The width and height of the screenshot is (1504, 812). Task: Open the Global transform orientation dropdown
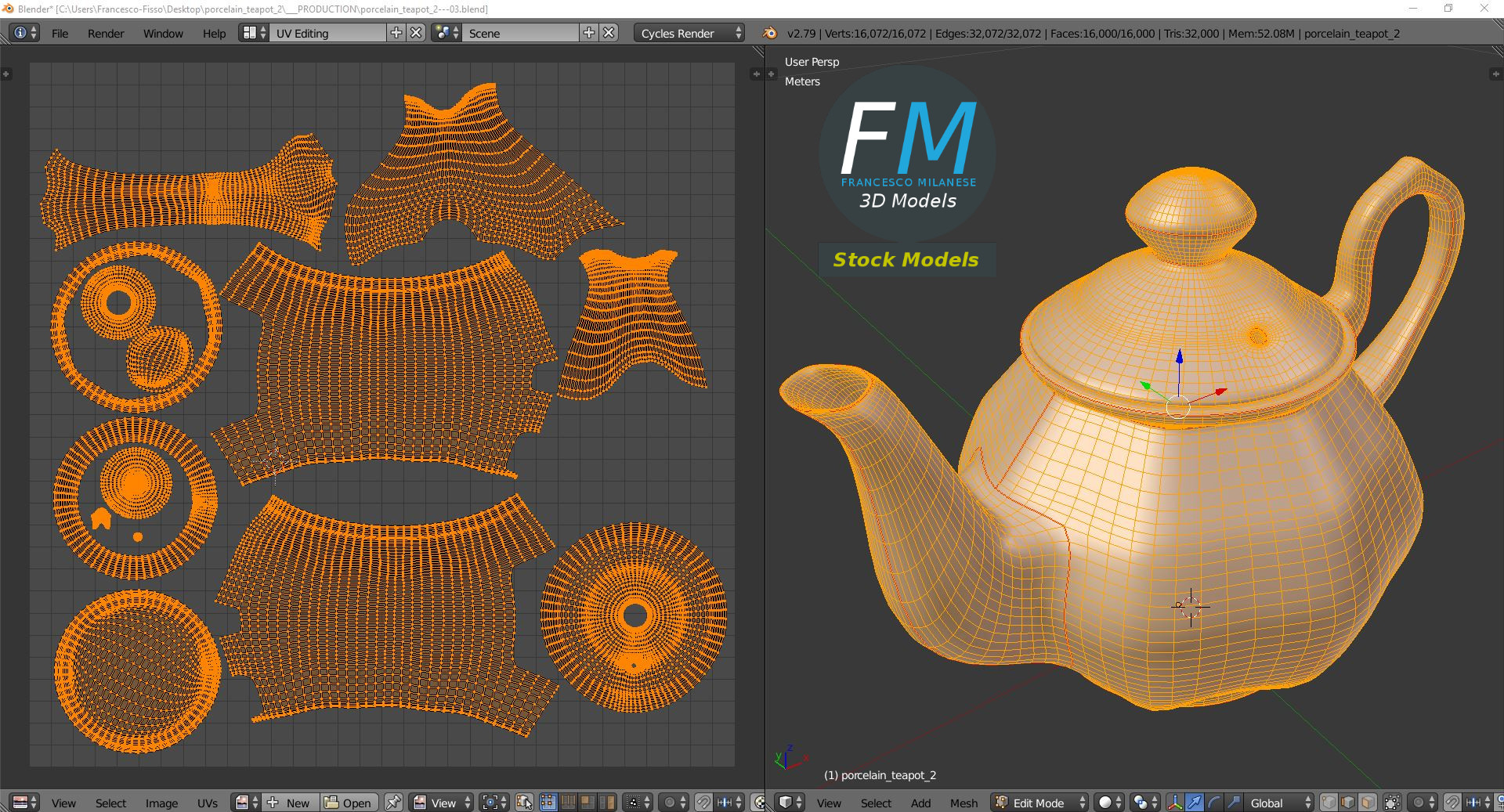[1279, 803]
